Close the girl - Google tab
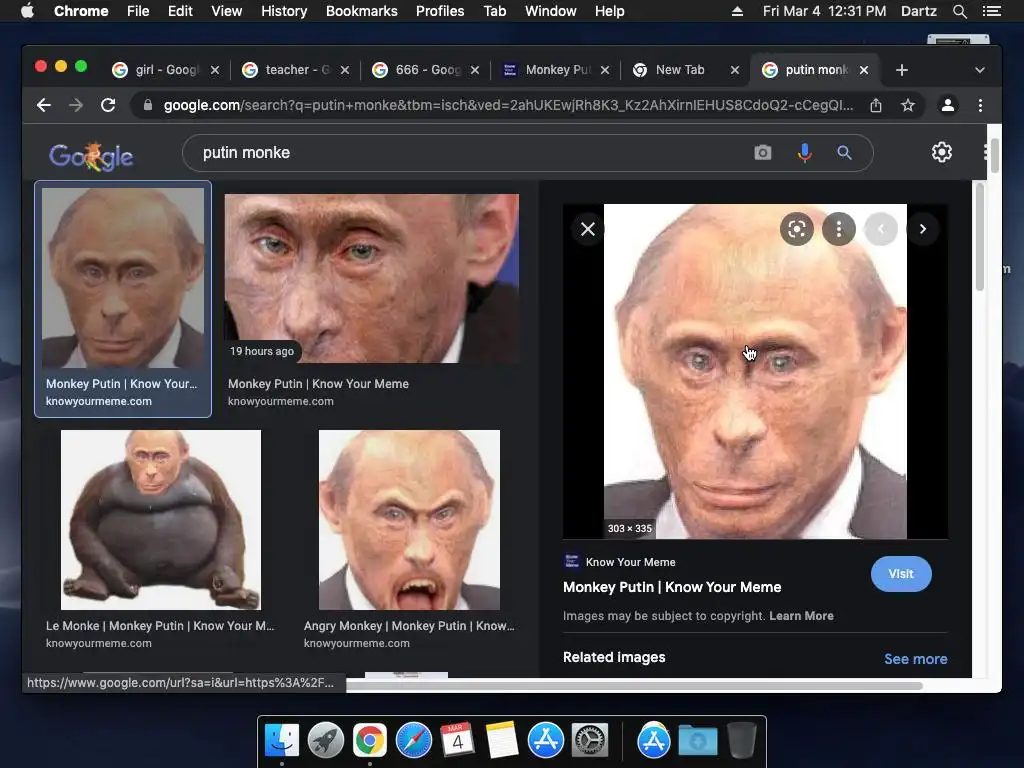This screenshot has width=1024, height=768. tap(215, 70)
